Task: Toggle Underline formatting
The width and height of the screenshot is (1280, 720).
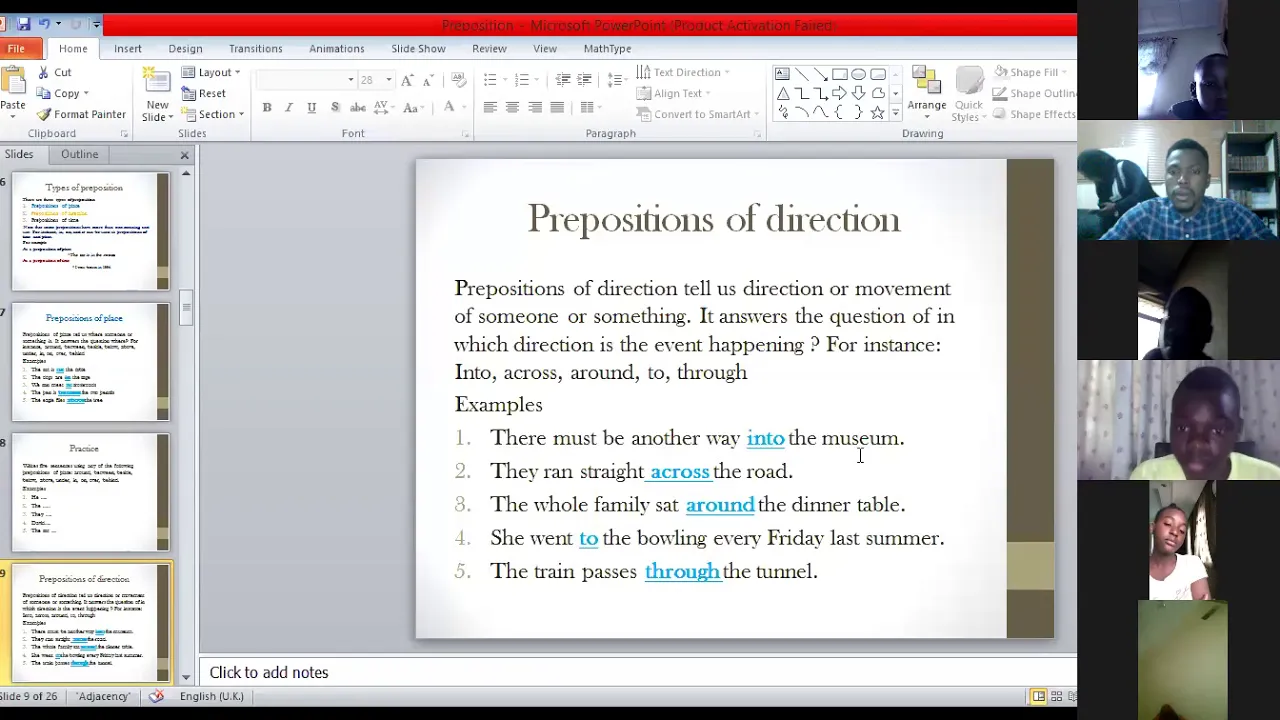Action: tap(312, 107)
